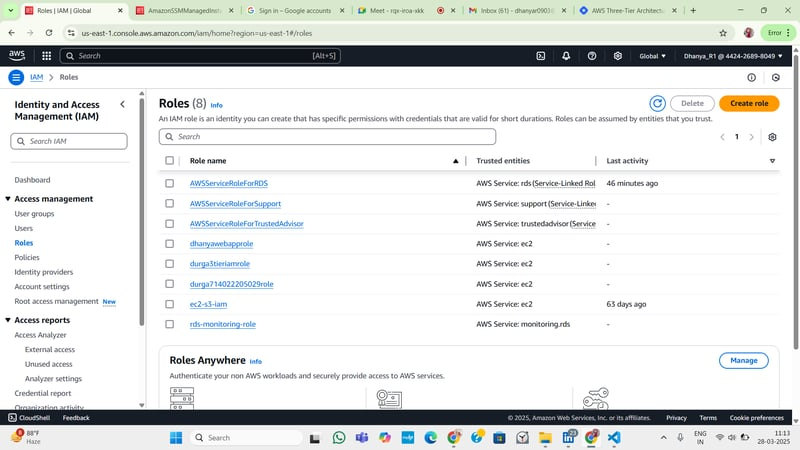Click the Create role button
The image size is (800, 450).
pos(749,104)
